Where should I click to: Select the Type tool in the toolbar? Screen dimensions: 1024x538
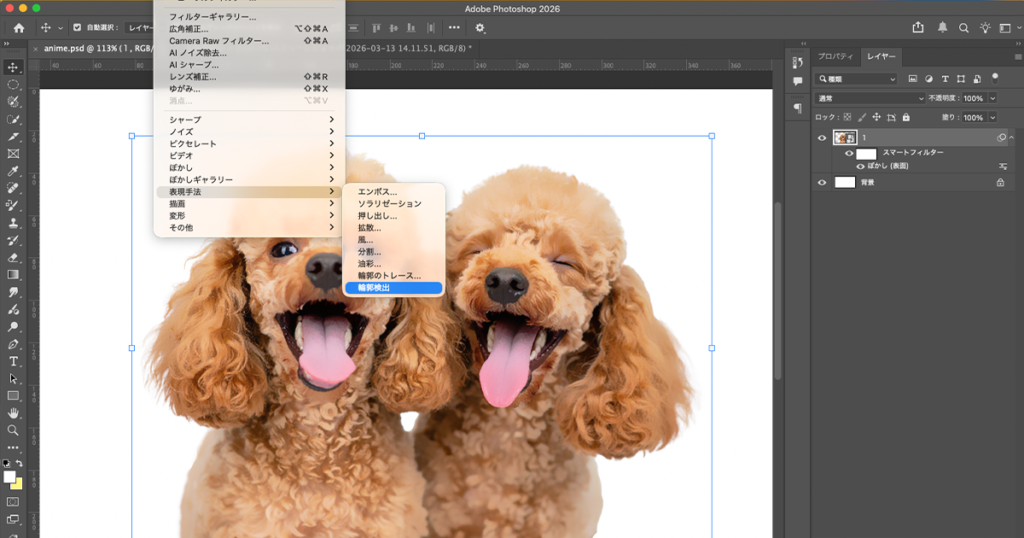coord(13,360)
